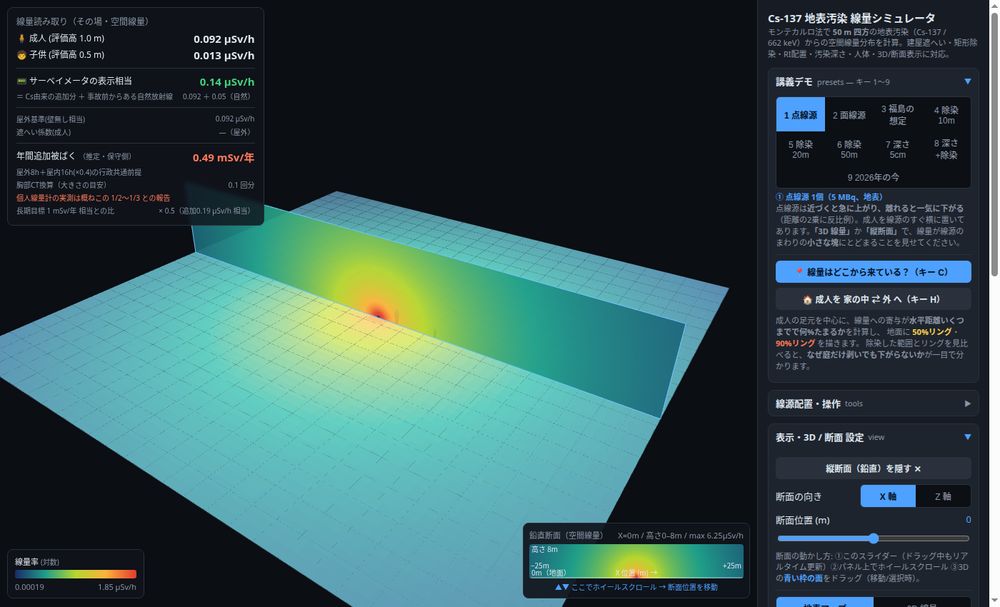Click the 年間追加被ばく label
Viewport: 1000px width, 607px height.
[x=46, y=156]
